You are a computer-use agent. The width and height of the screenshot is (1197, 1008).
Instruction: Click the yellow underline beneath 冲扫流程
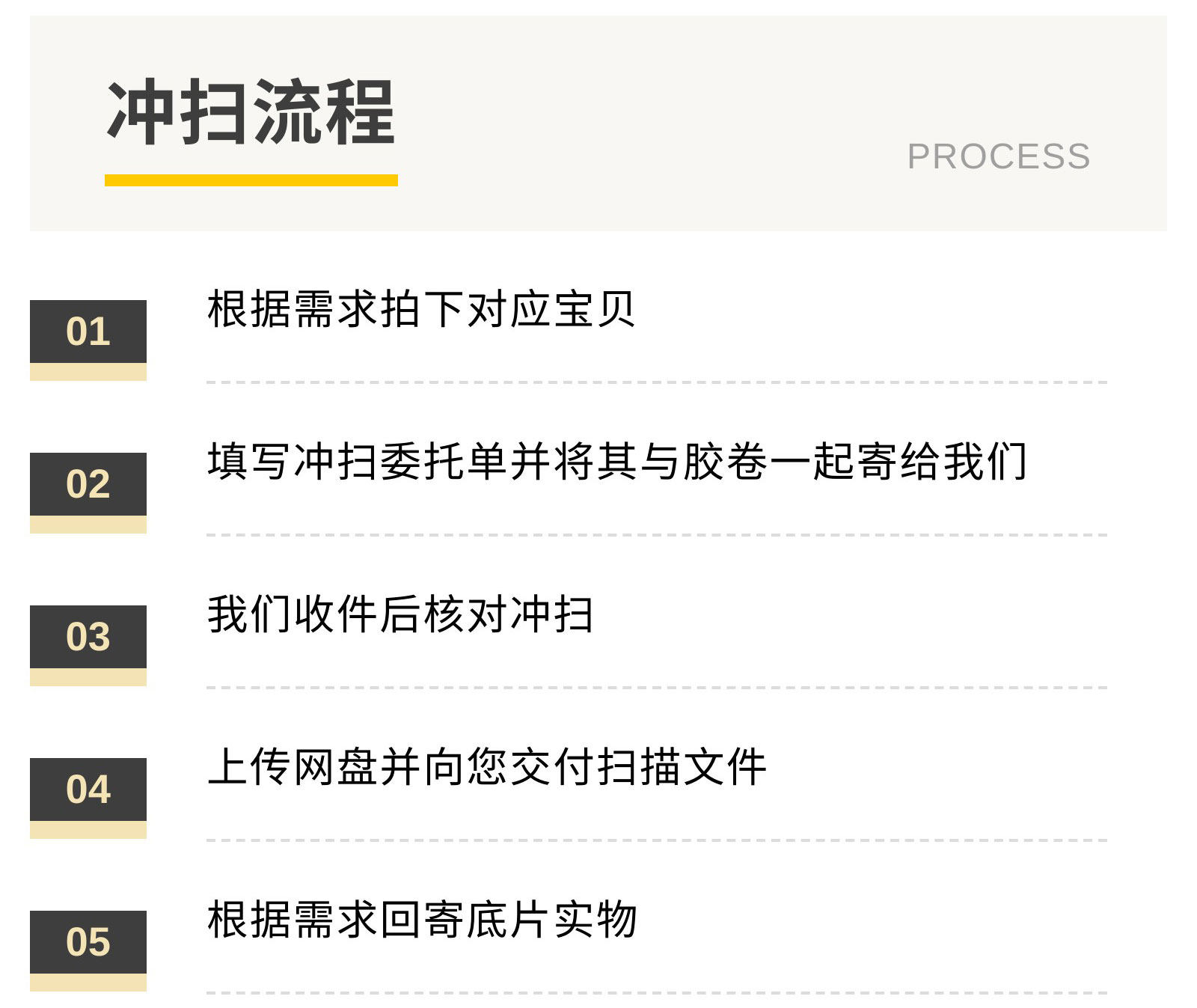click(x=251, y=180)
